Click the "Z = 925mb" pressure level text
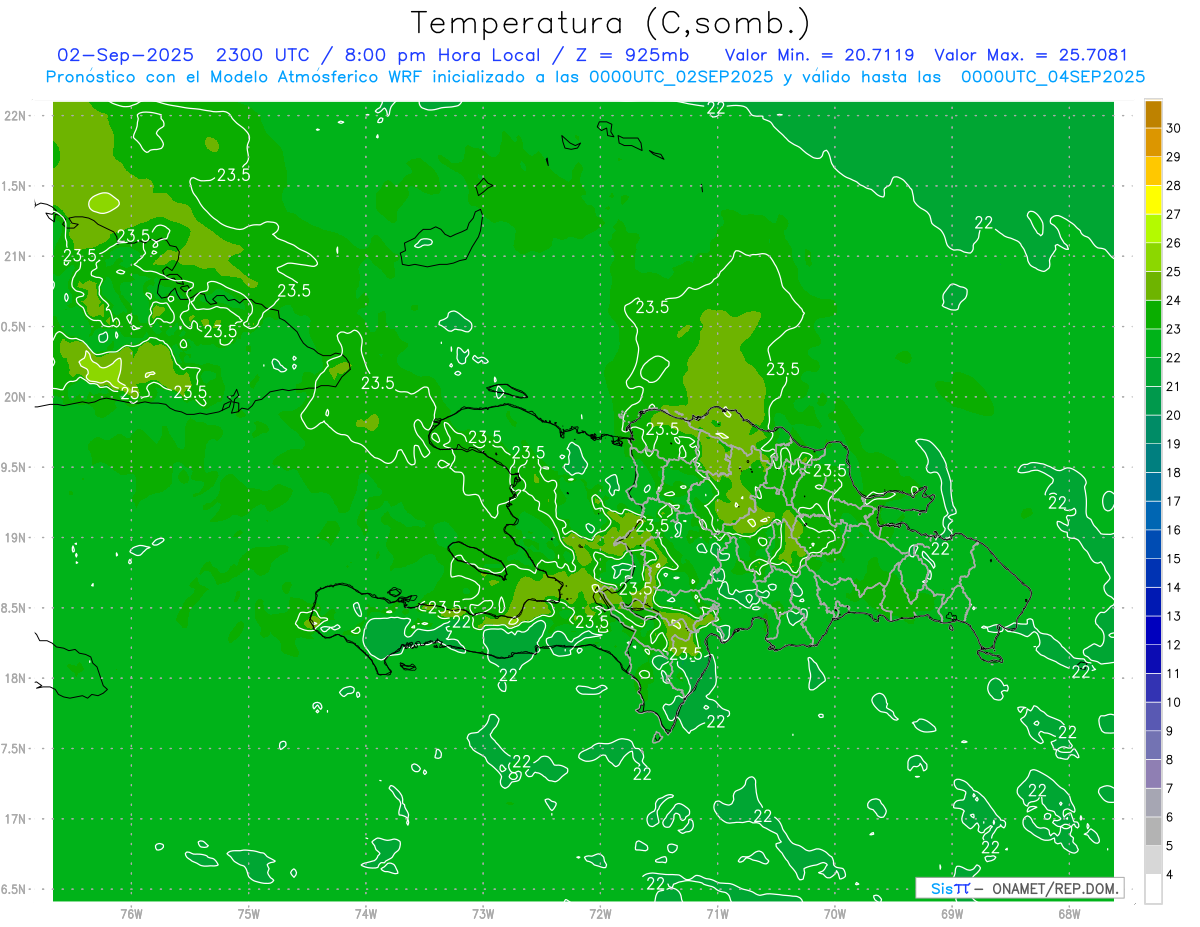Screen dimensions: 1200x927 click(x=634, y=55)
